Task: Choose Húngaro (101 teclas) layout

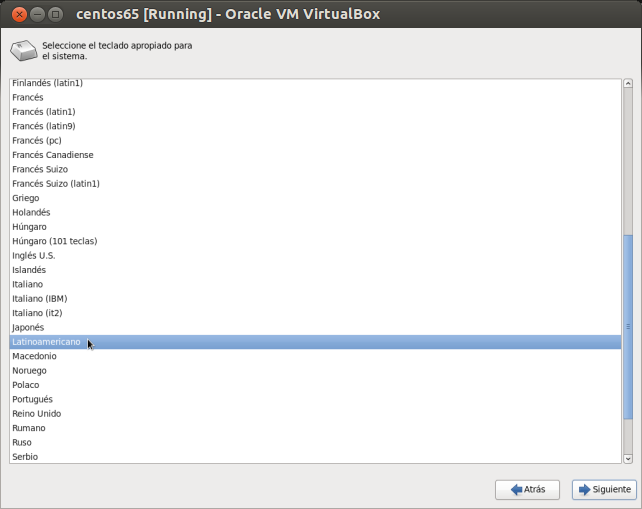Action: pos(315,241)
